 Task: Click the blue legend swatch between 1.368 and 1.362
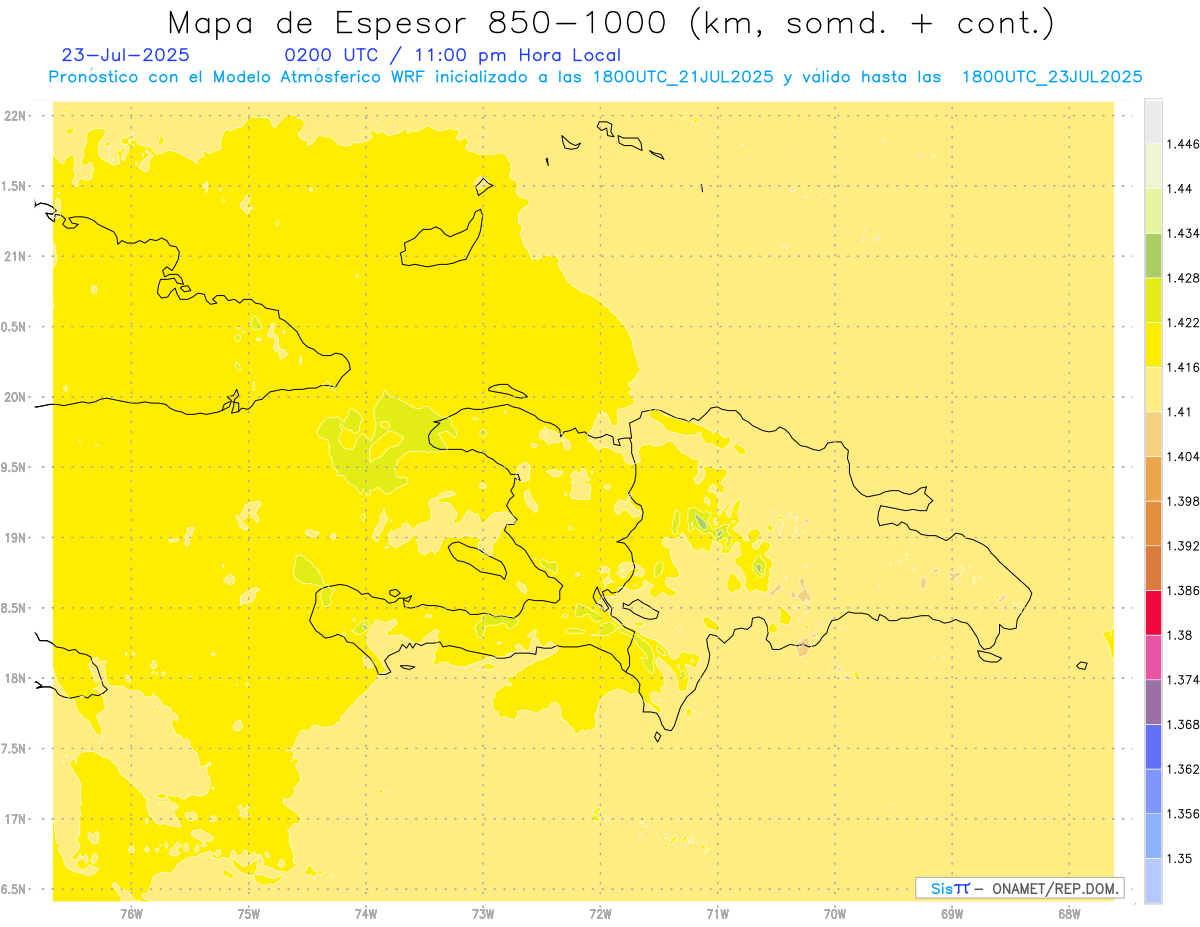point(1153,746)
